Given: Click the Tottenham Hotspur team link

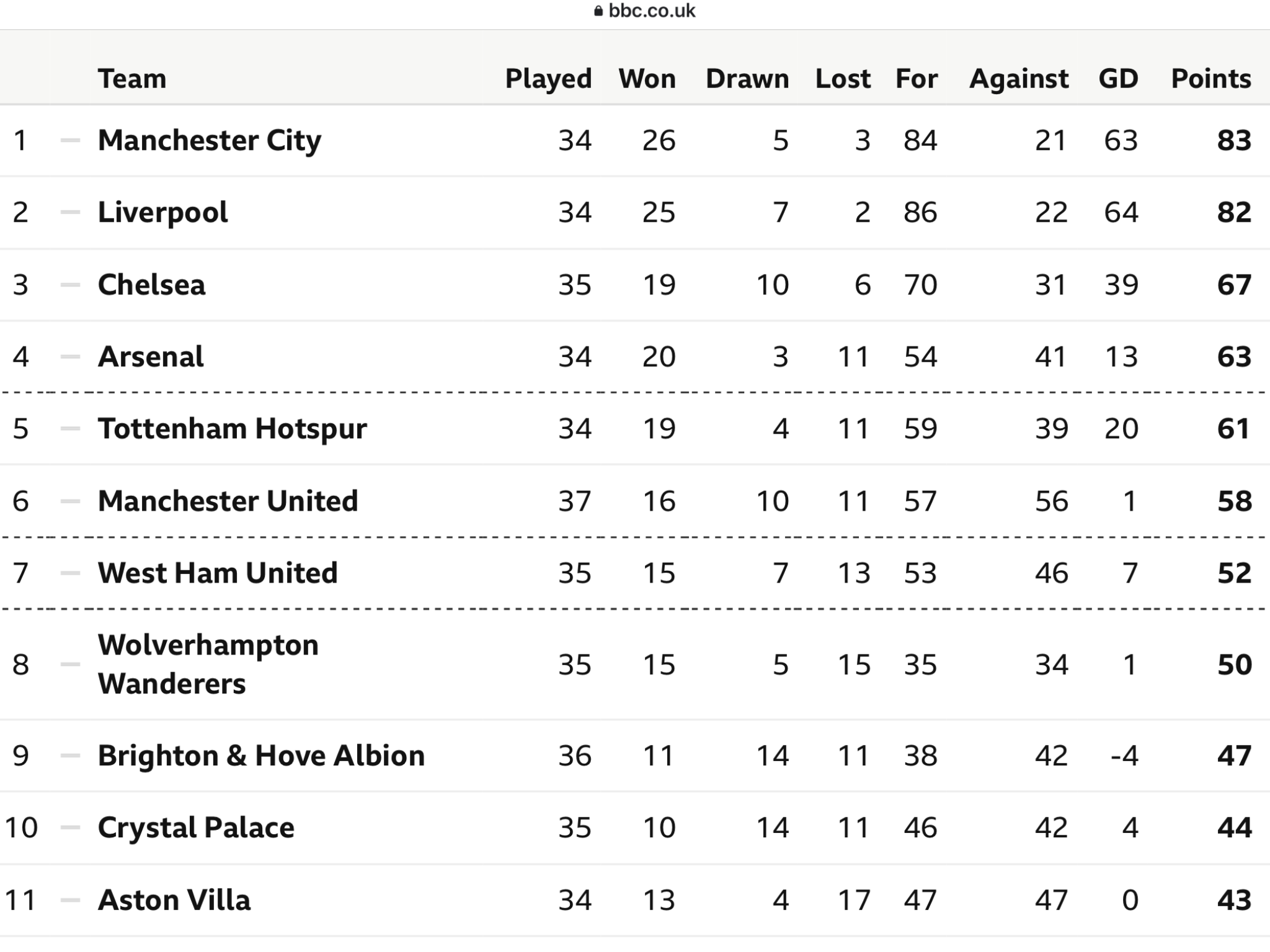Looking at the screenshot, I should [x=233, y=428].
